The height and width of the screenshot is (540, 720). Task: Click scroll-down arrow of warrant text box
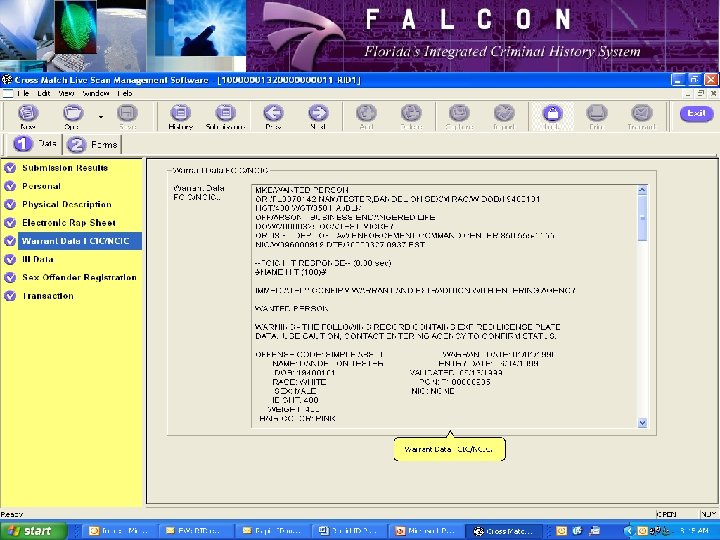coord(642,423)
